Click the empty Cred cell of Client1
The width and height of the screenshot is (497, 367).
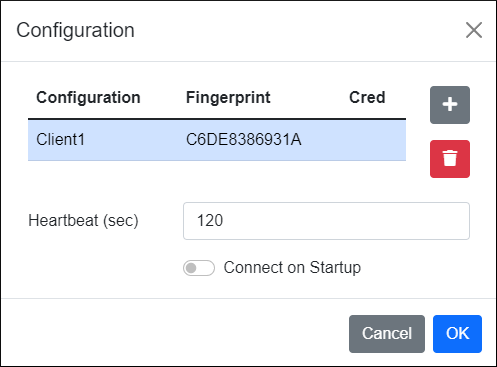(373, 140)
